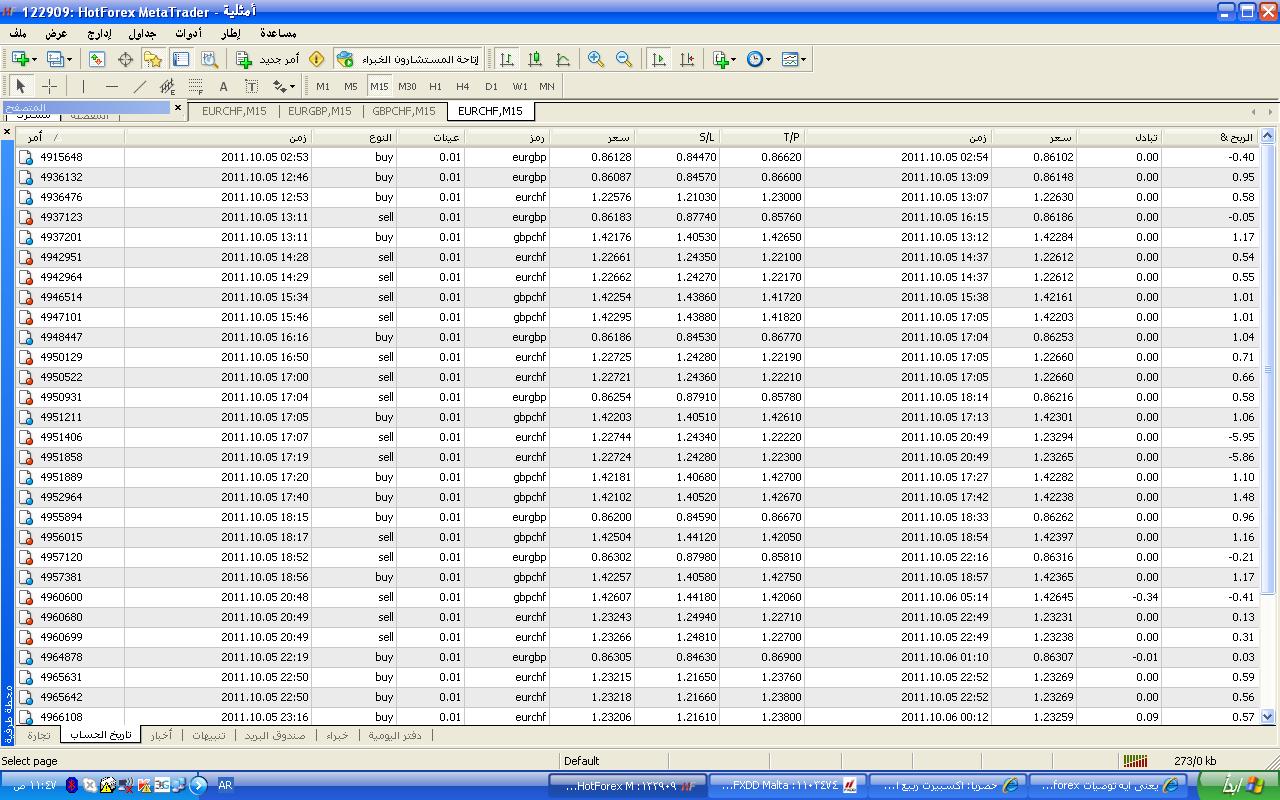Select the text label (T) tool
1280x800 pixels.
point(252,86)
